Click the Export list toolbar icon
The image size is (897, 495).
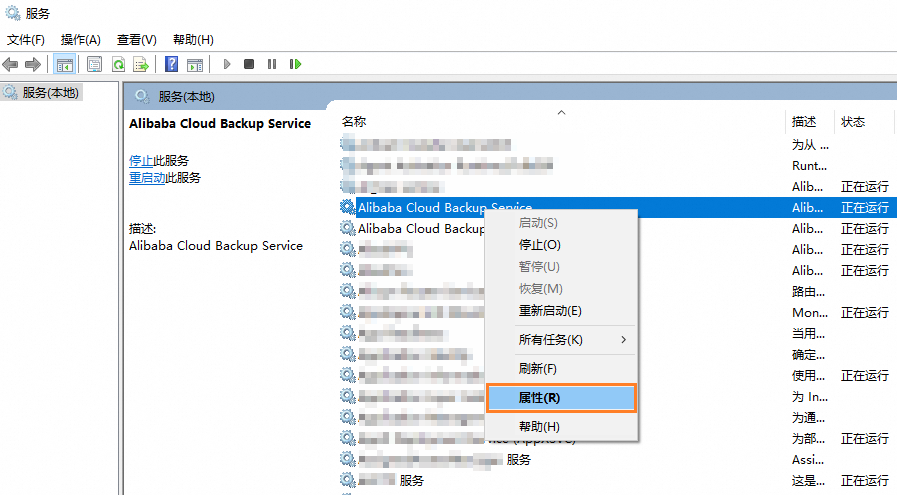click(x=141, y=64)
